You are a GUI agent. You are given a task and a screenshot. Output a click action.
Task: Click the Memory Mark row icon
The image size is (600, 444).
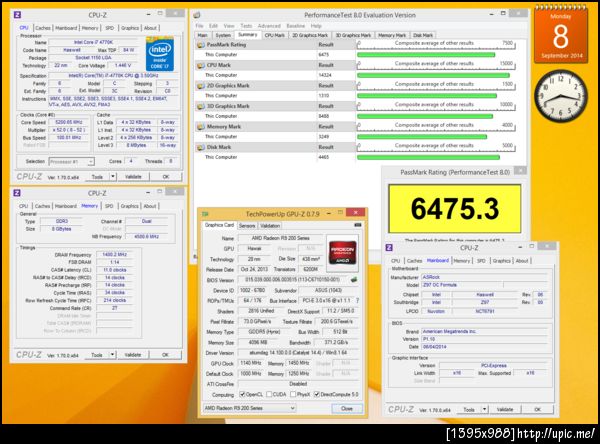coord(201,127)
